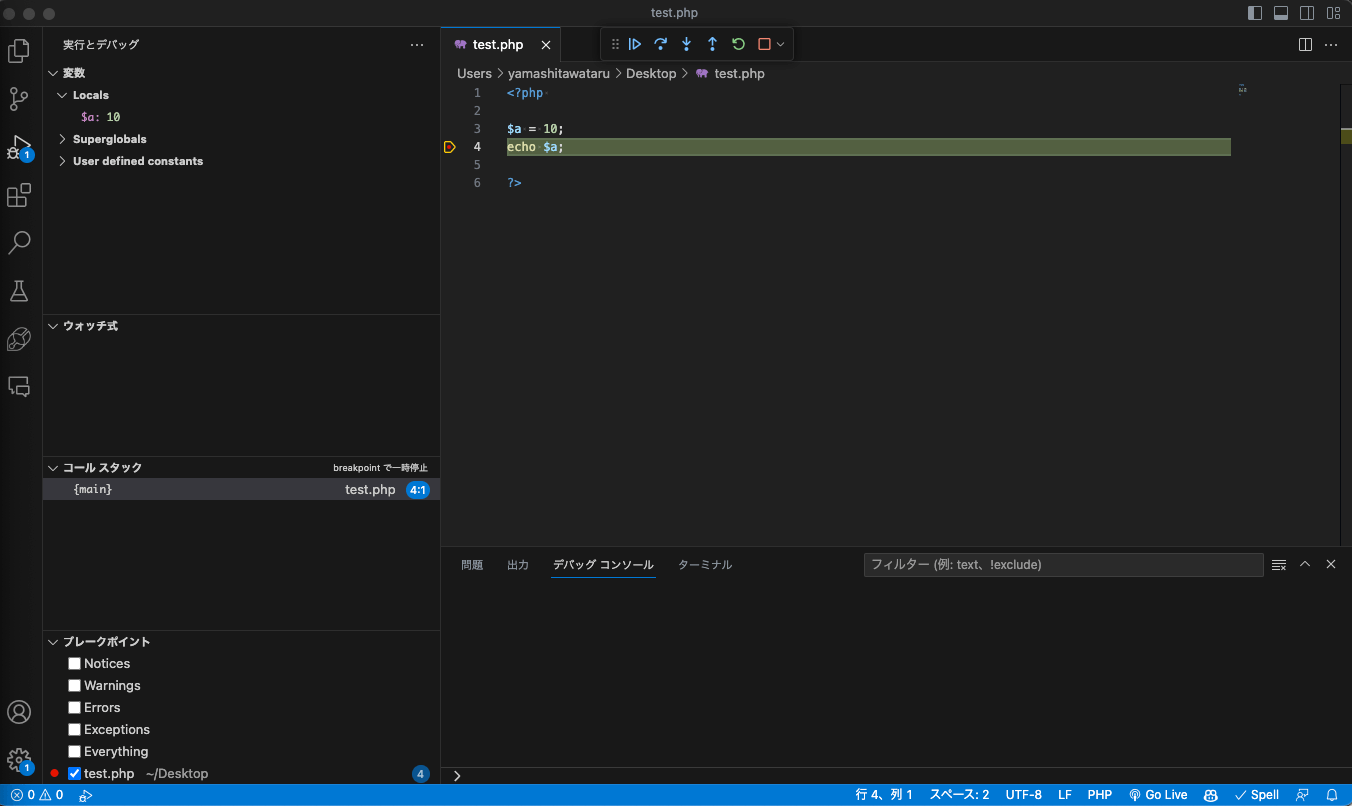Step into the function call
The height and width of the screenshot is (806, 1352).
pos(686,44)
